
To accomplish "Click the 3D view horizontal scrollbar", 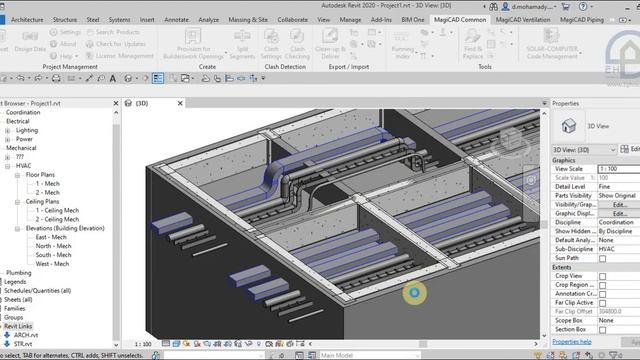I will tap(423, 344).
